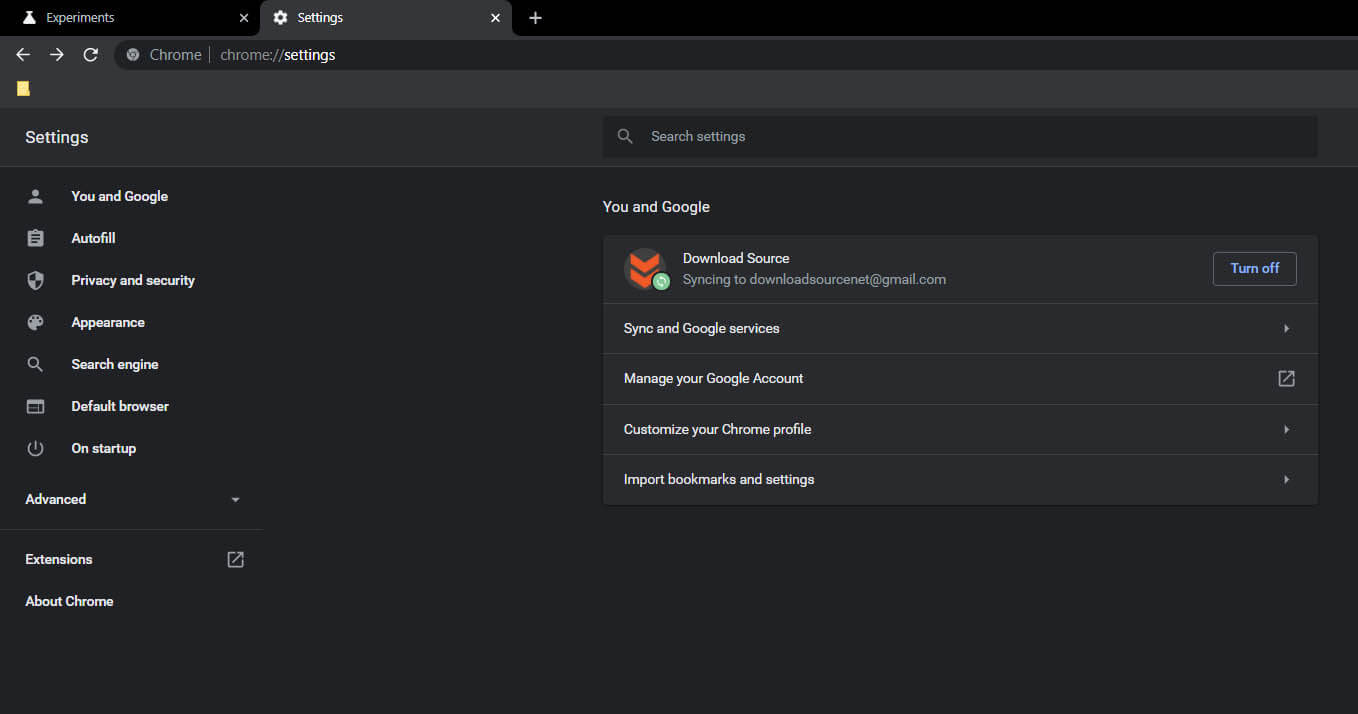Screen dimensions: 1358x714
Task: Open Appearance settings
Action: pos(108,322)
